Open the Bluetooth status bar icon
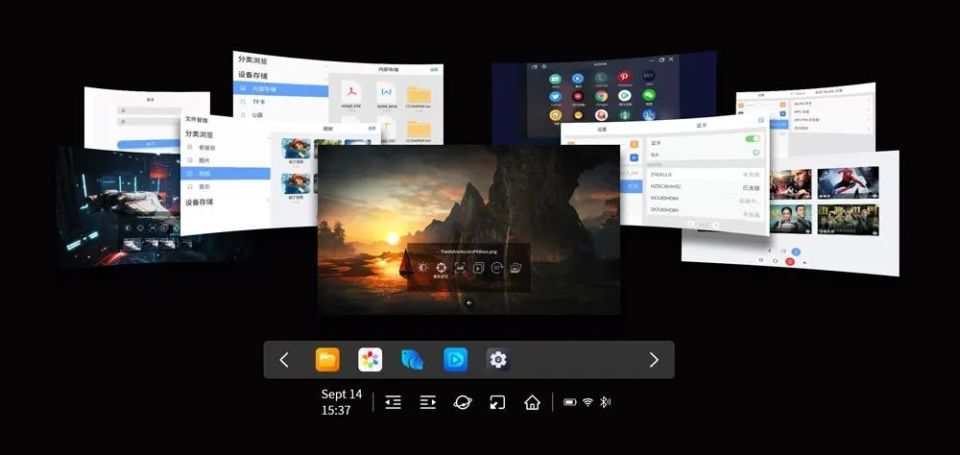Image resolution: width=960 pixels, height=455 pixels. pyautogui.click(x=605, y=402)
